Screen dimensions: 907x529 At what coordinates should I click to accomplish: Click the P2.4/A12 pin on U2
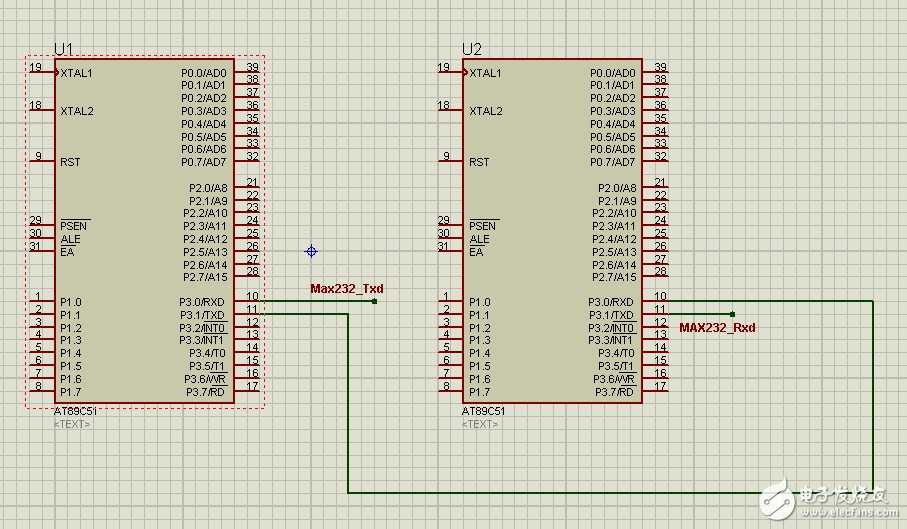tap(614, 239)
